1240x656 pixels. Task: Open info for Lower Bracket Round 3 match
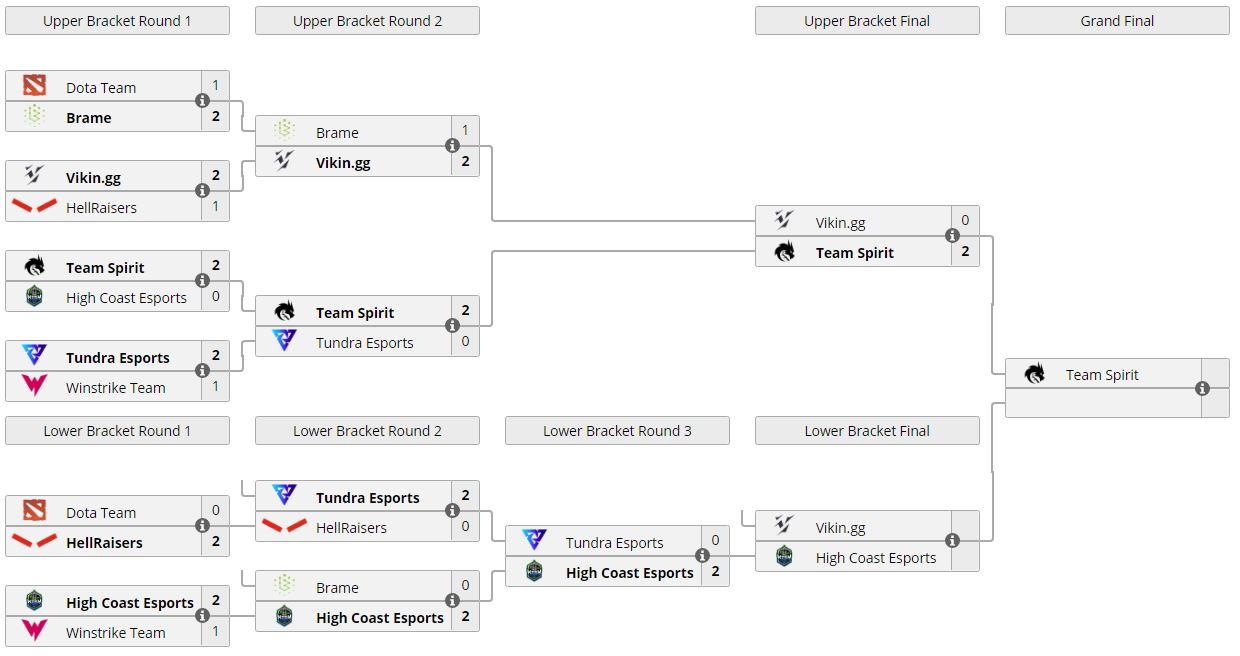point(702,556)
